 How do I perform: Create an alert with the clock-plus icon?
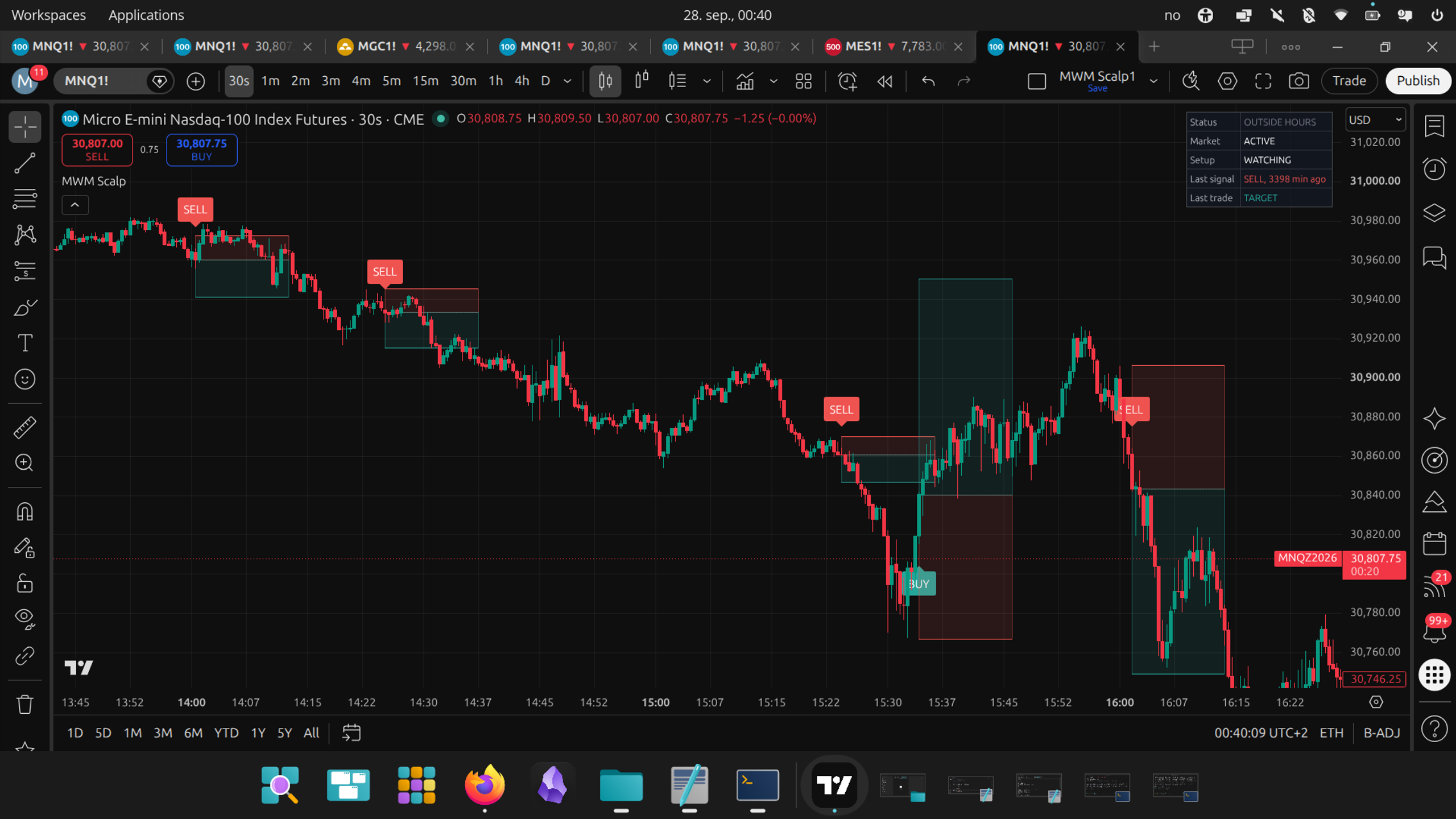847,81
